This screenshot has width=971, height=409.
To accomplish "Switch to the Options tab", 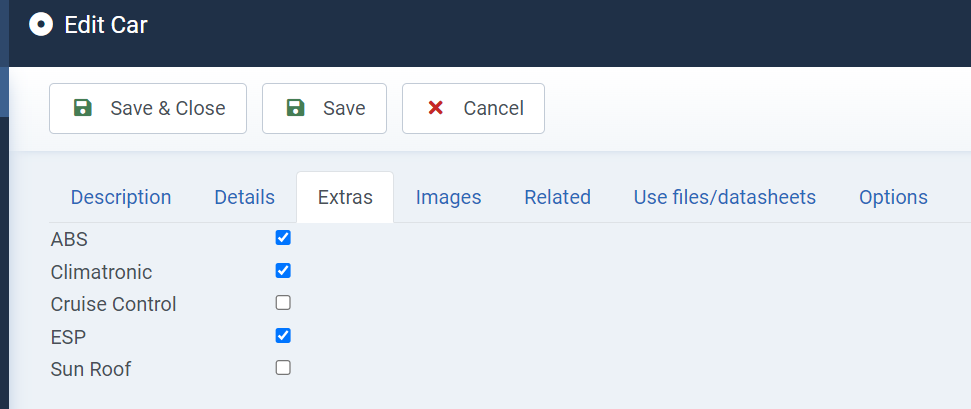I will click(893, 197).
